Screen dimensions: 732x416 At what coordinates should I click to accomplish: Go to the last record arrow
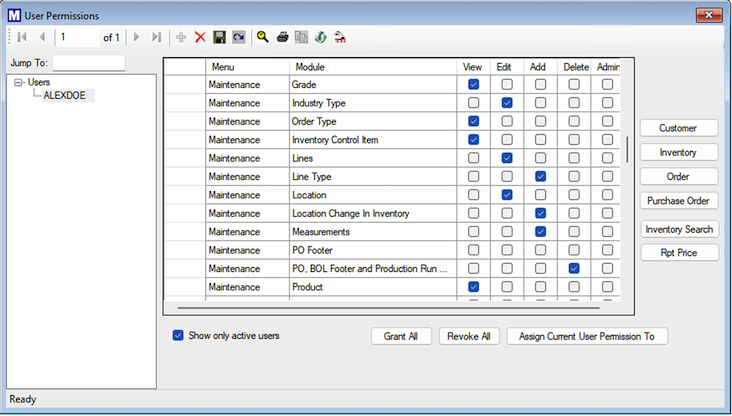pyautogui.click(x=156, y=37)
